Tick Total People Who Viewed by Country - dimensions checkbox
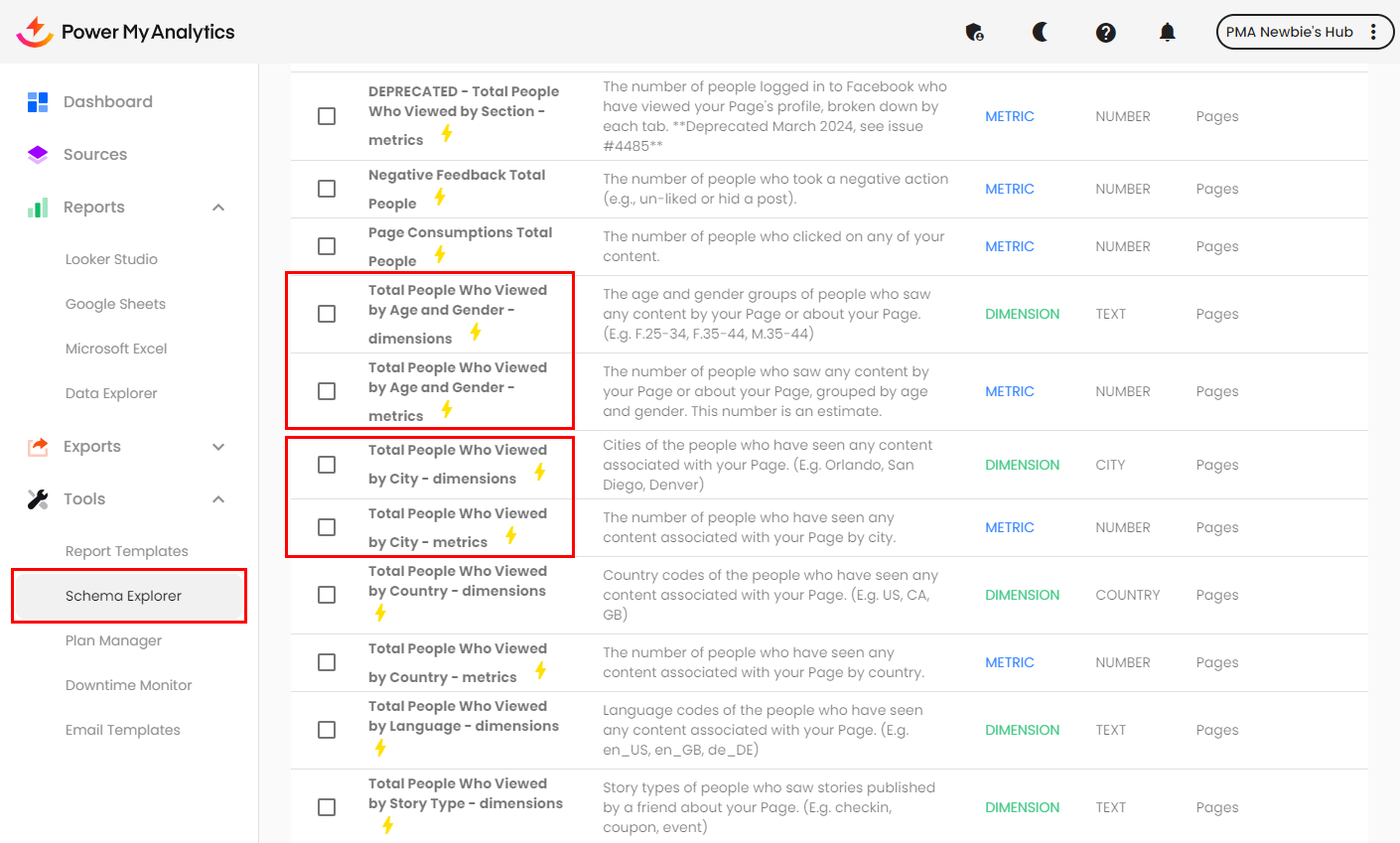 [327, 595]
